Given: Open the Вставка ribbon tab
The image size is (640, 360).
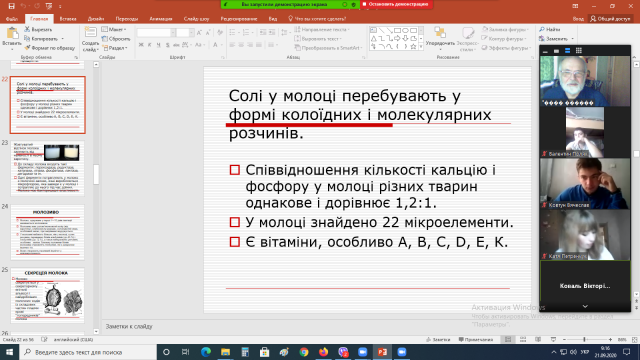Looking at the screenshot, I should [68, 19].
